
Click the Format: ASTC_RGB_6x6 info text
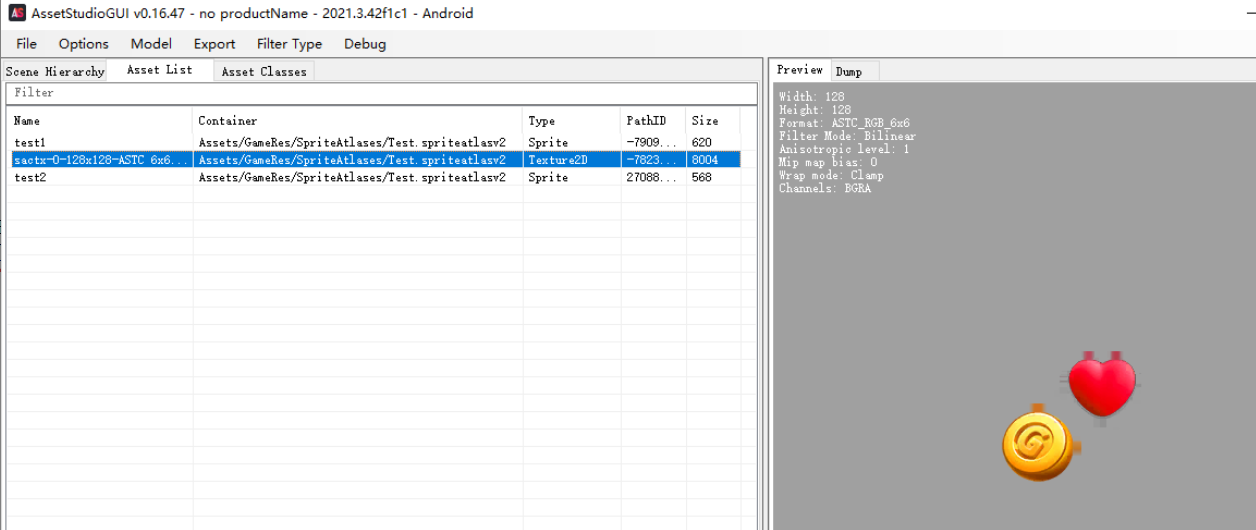844,123
